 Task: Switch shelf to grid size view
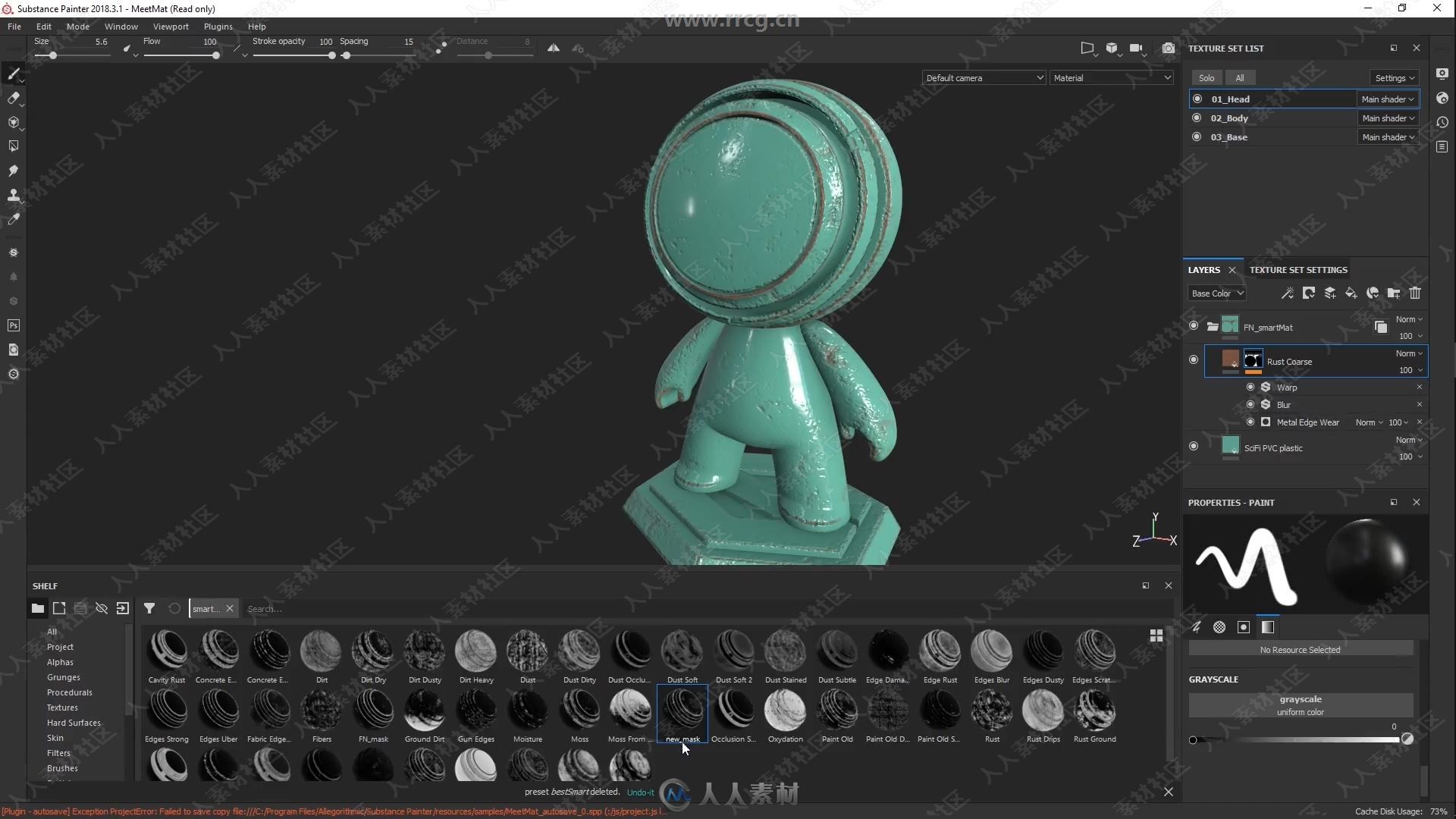[x=1156, y=635]
